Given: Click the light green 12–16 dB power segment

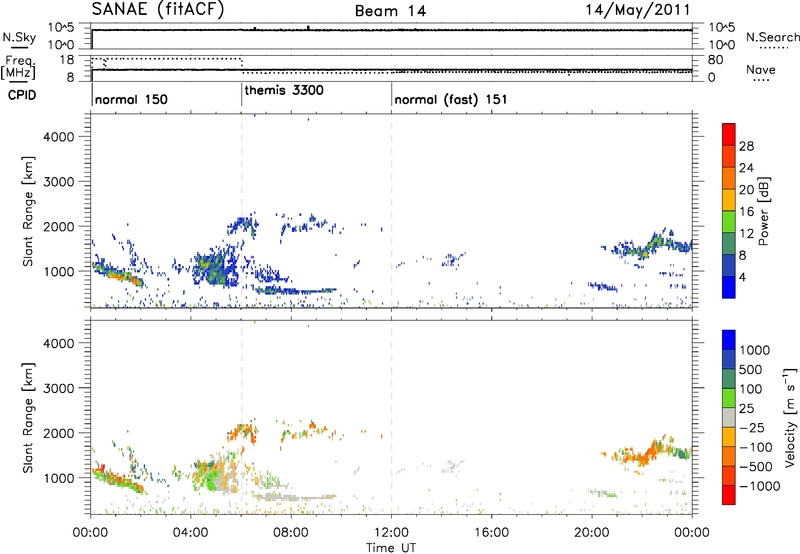Looking at the screenshot, I should coord(729,221).
